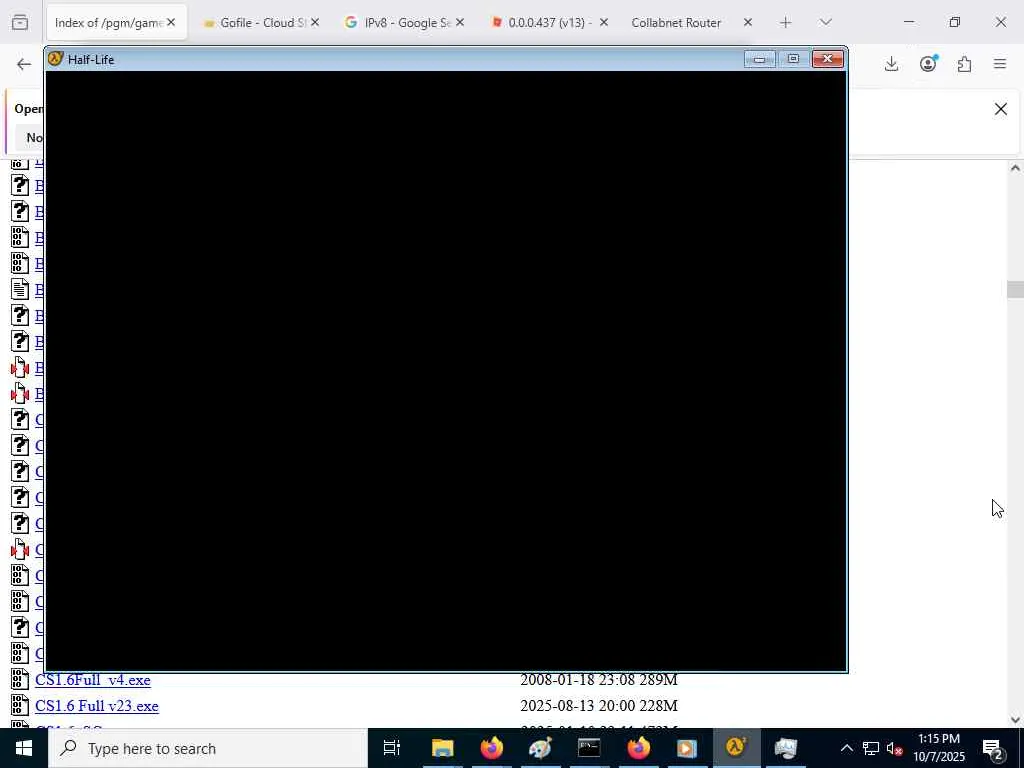Close the IPv8 Google Search tab
The image size is (1024, 768).
[460, 23]
